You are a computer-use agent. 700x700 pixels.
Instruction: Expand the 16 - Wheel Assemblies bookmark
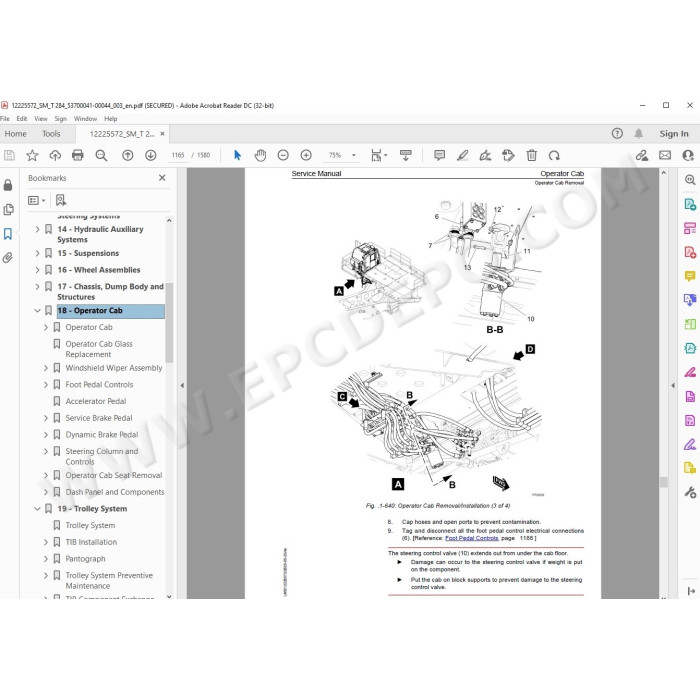point(38,270)
